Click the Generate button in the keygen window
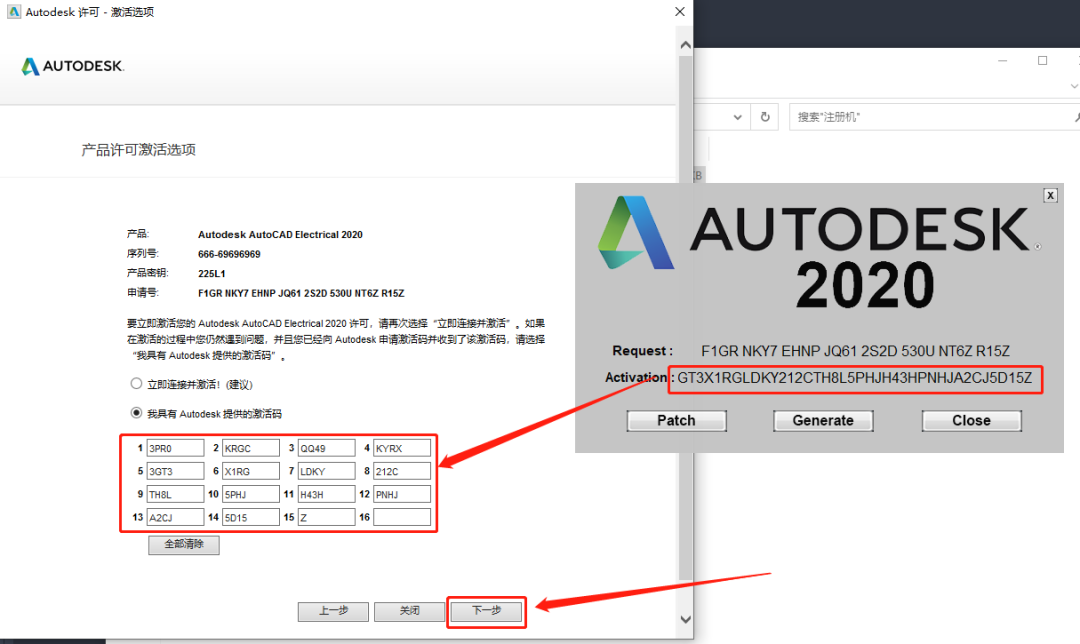Image resolution: width=1080 pixels, height=644 pixels. pyautogui.click(x=823, y=421)
